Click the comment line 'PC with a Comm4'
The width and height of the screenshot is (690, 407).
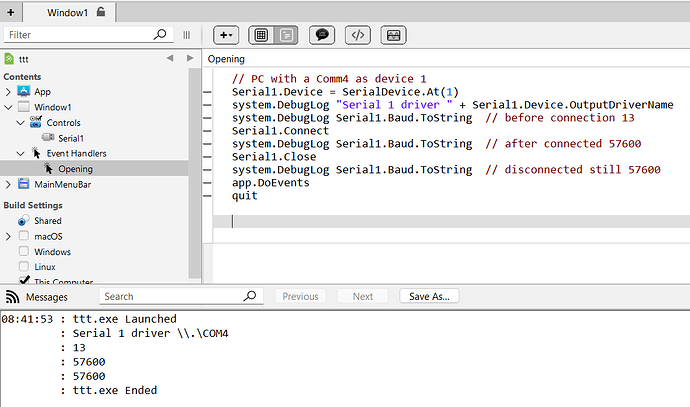(329, 79)
